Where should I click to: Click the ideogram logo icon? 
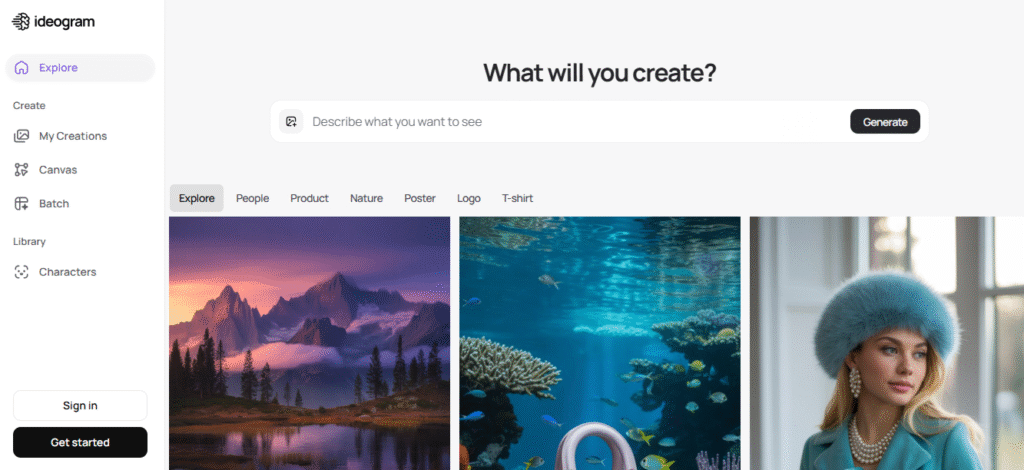click(21, 22)
